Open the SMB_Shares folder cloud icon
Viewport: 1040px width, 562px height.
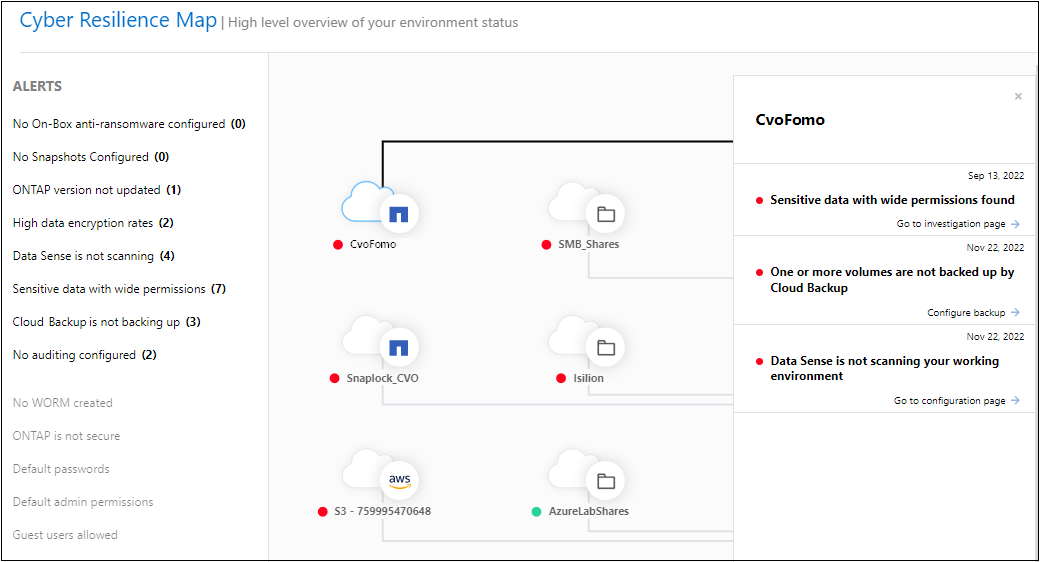pyautogui.click(x=587, y=206)
